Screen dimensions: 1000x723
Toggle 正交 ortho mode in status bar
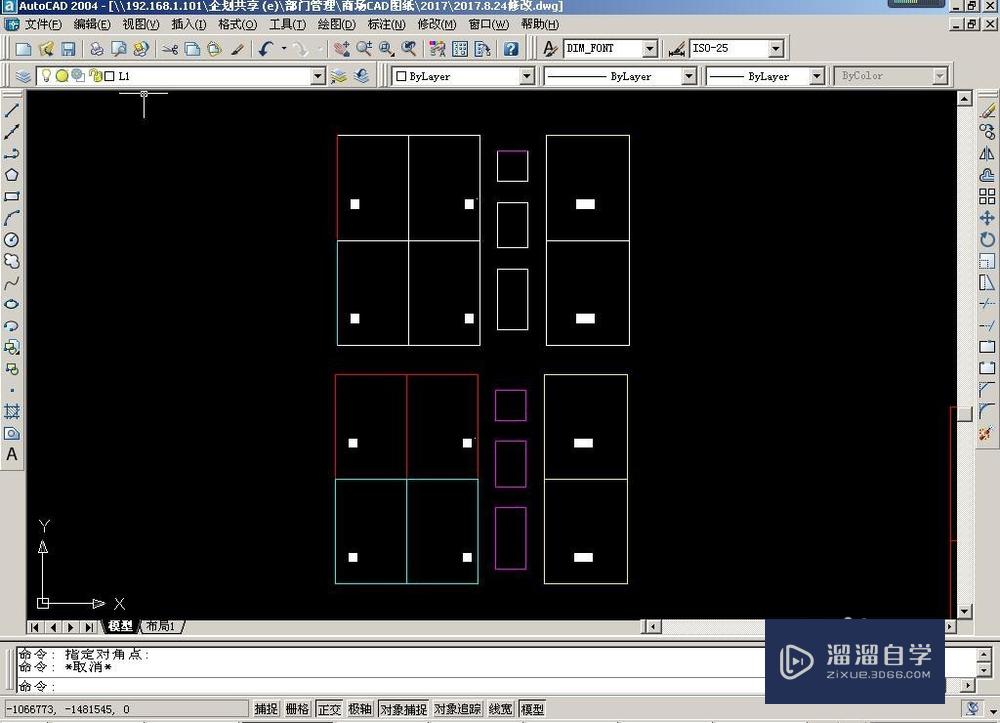[329, 709]
